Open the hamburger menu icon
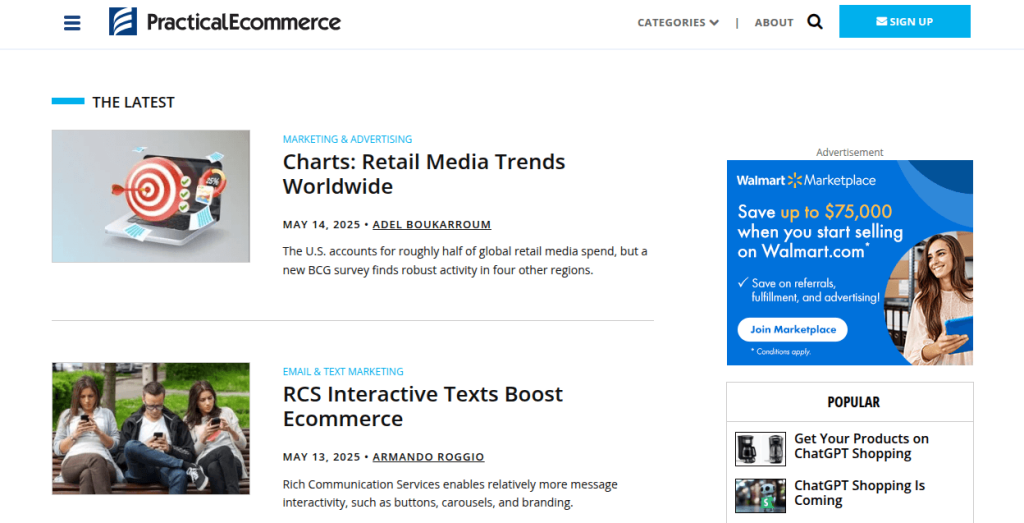The width and height of the screenshot is (1024, 523). coord(72,23)
